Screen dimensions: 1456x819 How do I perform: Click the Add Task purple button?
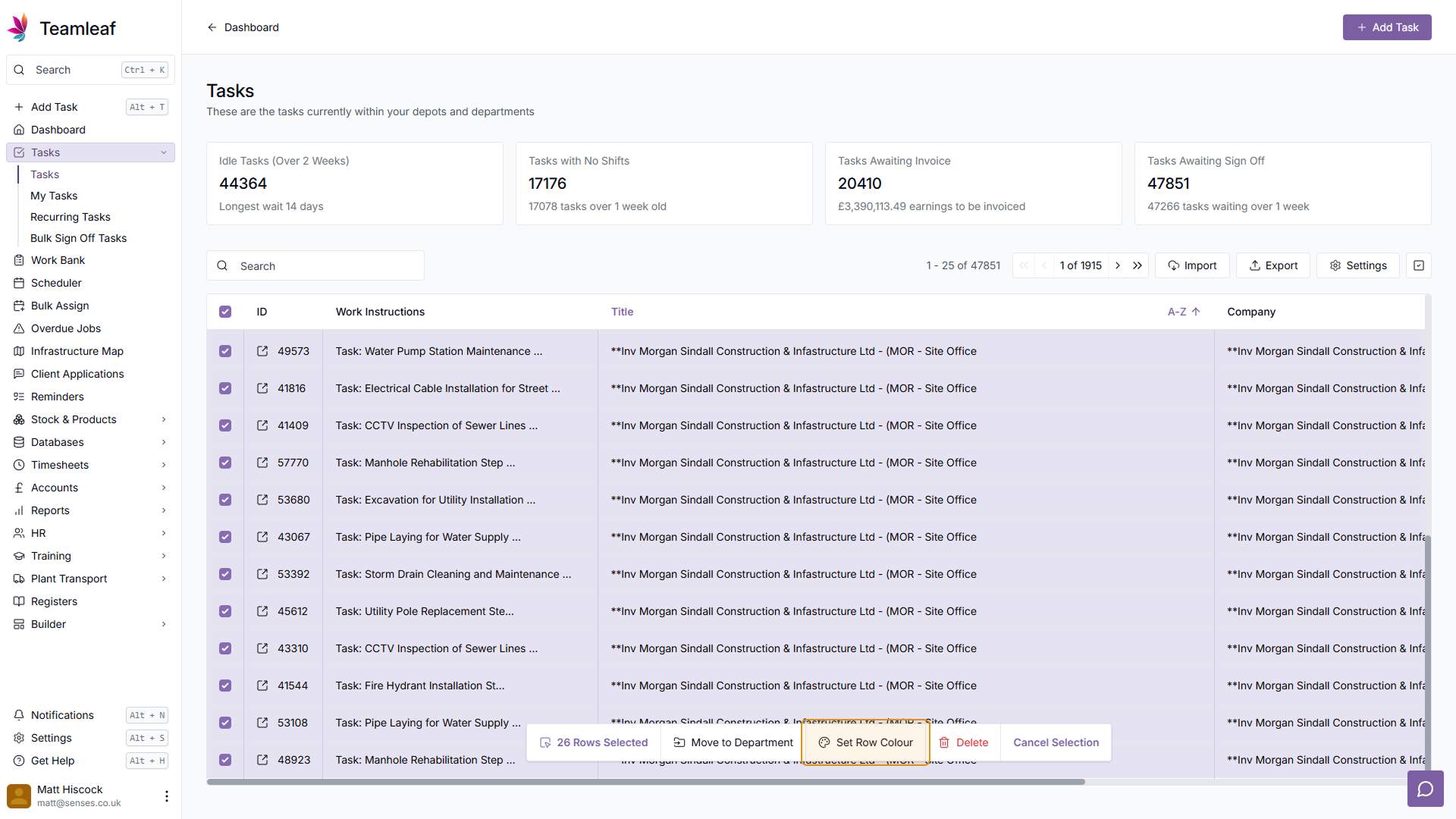[x=1387, y=27]
